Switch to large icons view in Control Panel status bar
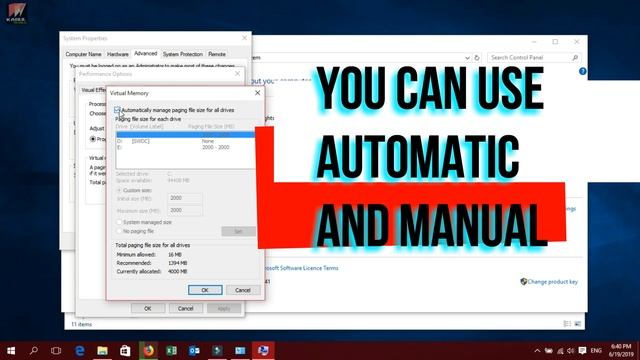The width and height of the screenshot is (640, 360). (578, 324)
